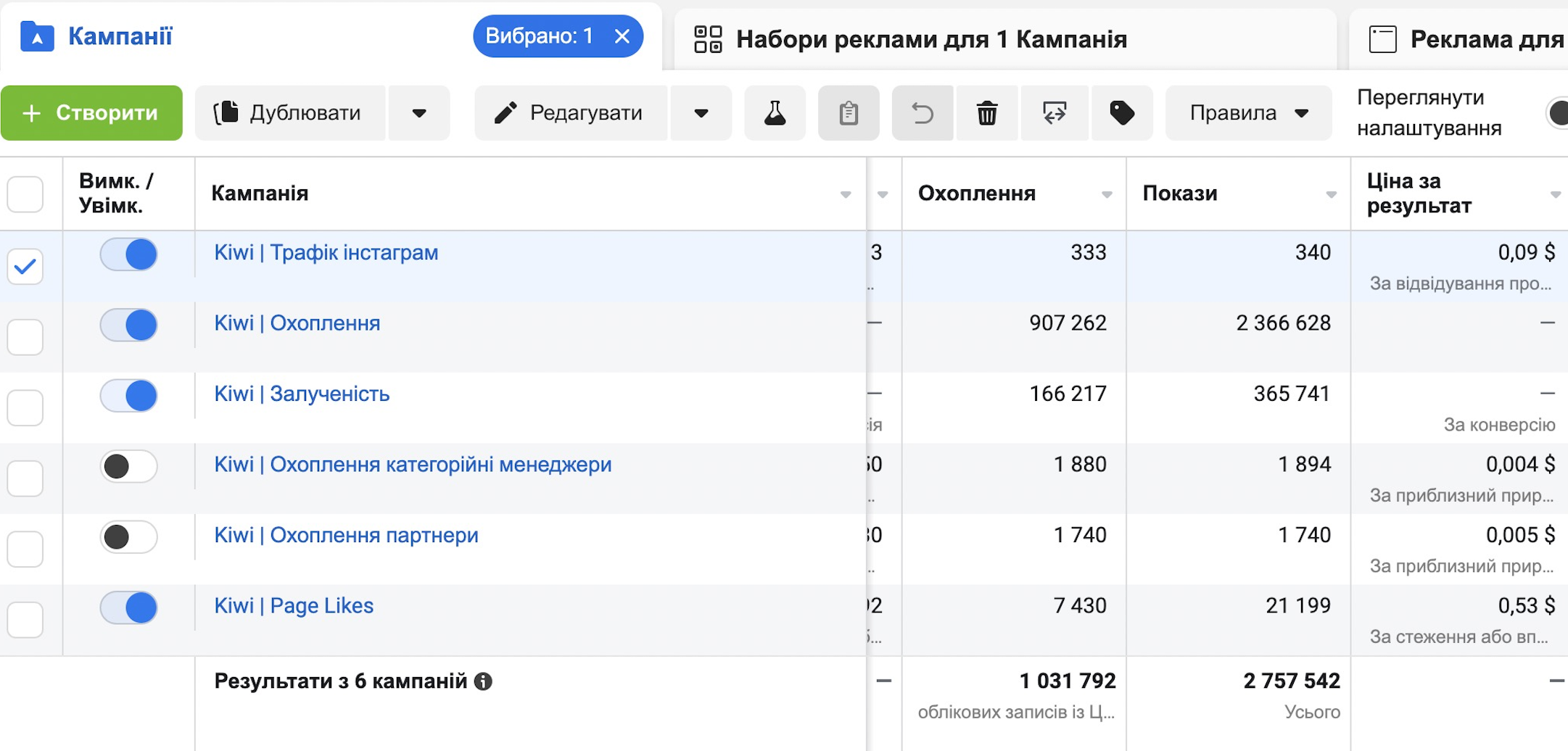Open Kiwi | Охоплення campaign link
This screenshot has height=751, width=1568.
297,323
